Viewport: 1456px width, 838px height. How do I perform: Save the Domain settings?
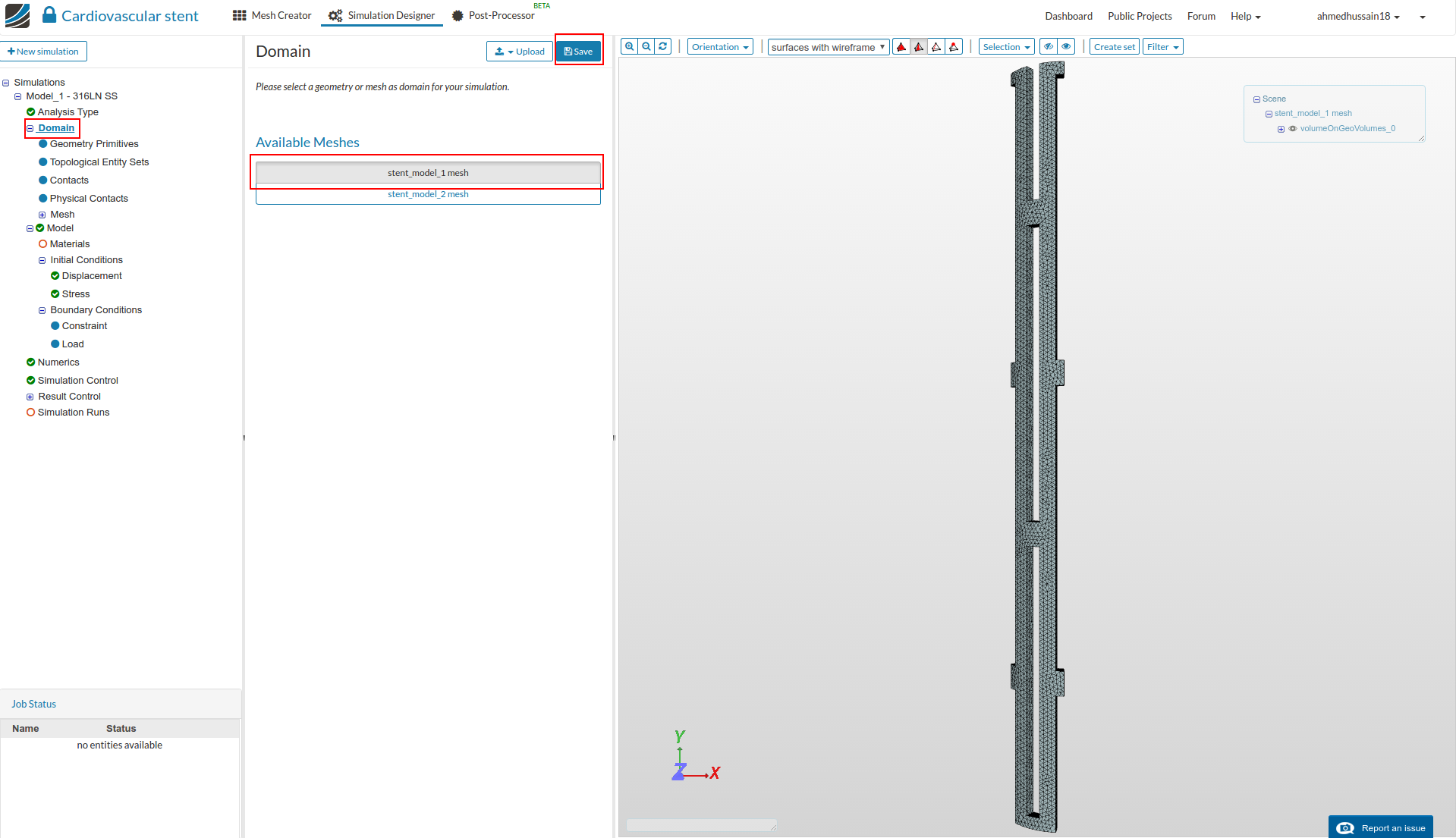coord(579,52)
